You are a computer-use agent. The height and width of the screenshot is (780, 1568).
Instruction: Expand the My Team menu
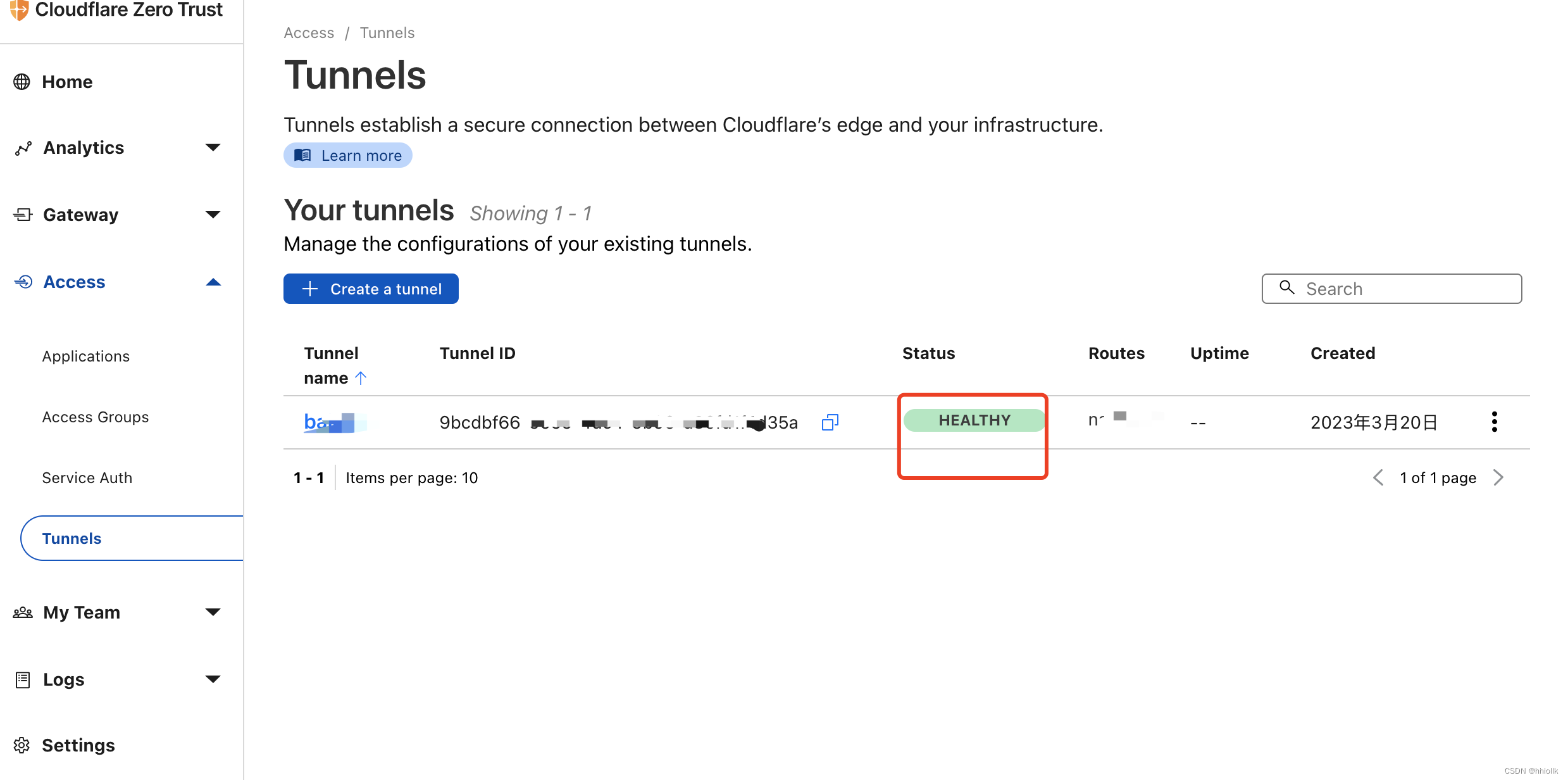coord(213,612)
